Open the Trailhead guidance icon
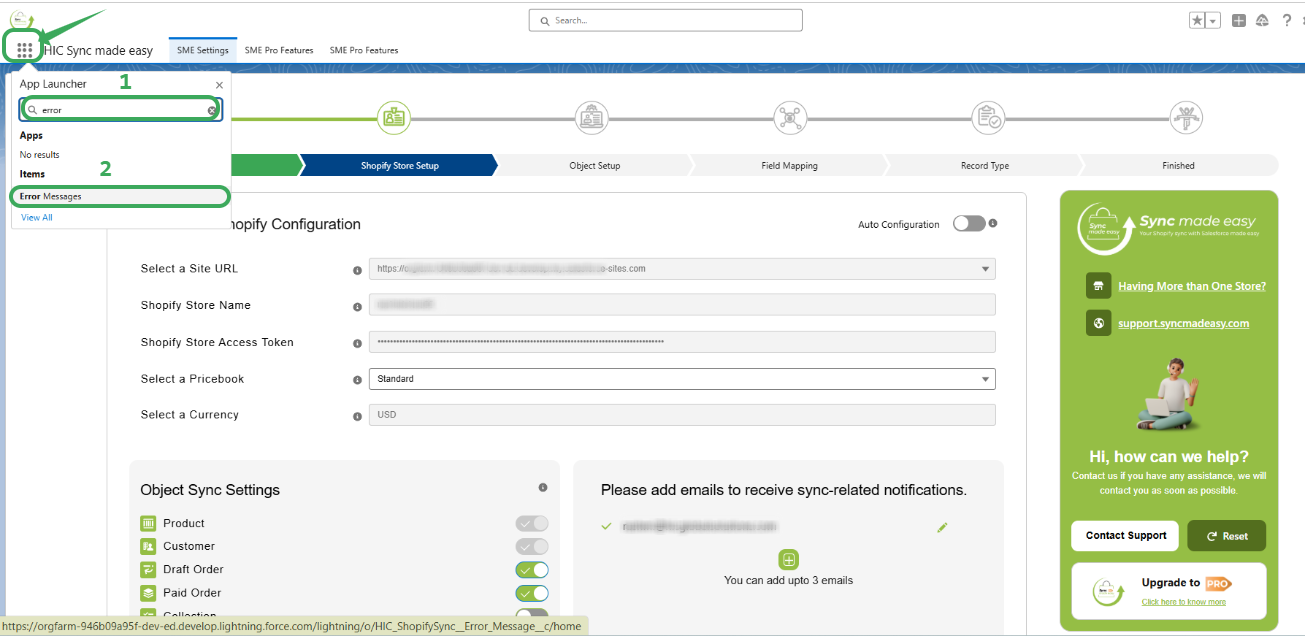1305x636 pixels. click(1262, 20)
